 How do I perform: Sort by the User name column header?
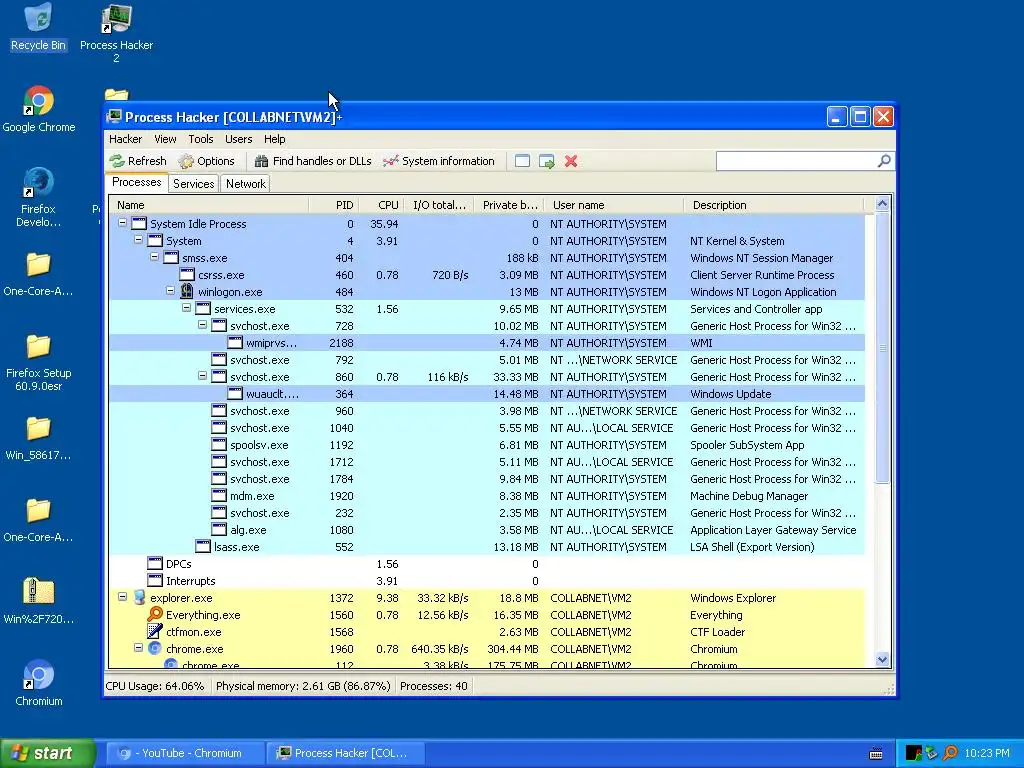[x=614, y=205]
